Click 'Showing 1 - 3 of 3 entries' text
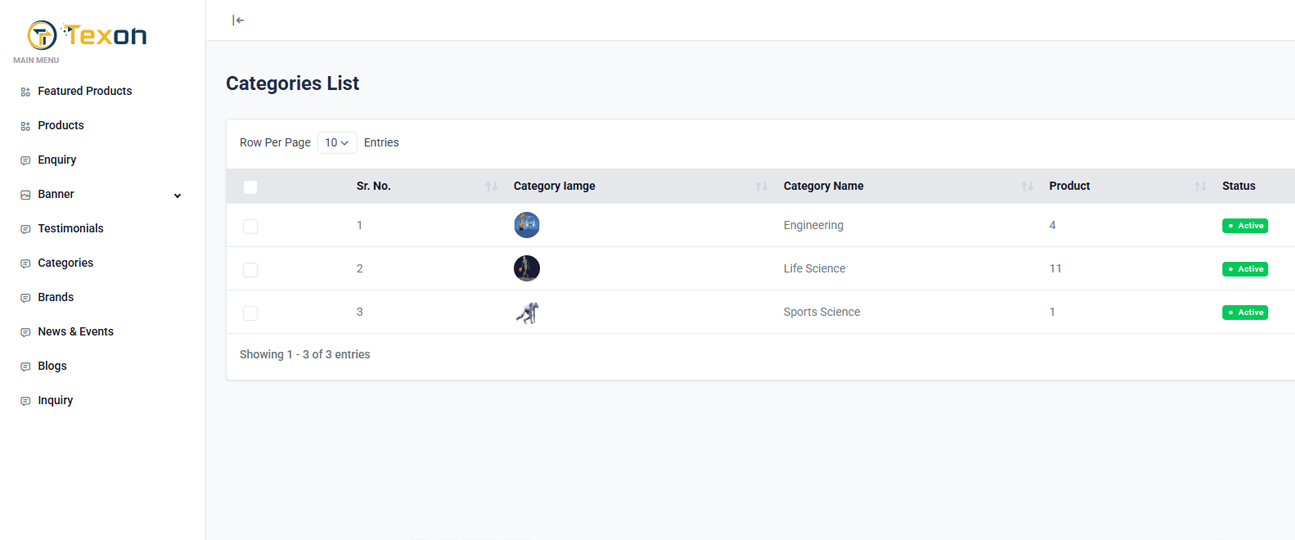1295x540 pixels. point(305,354)
